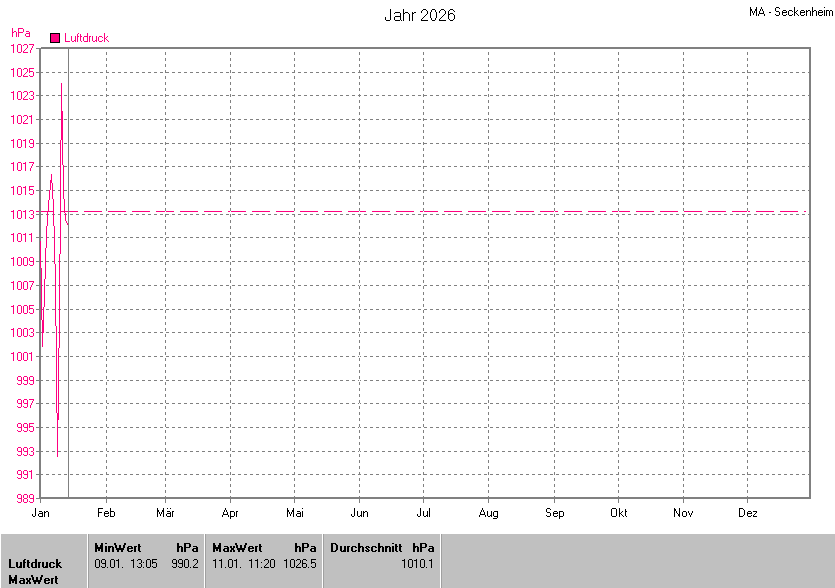The height and width of the screenshot is (588, 835).
Task: Select the Feb month on the time axis
Action: click(x=106, y=513)
